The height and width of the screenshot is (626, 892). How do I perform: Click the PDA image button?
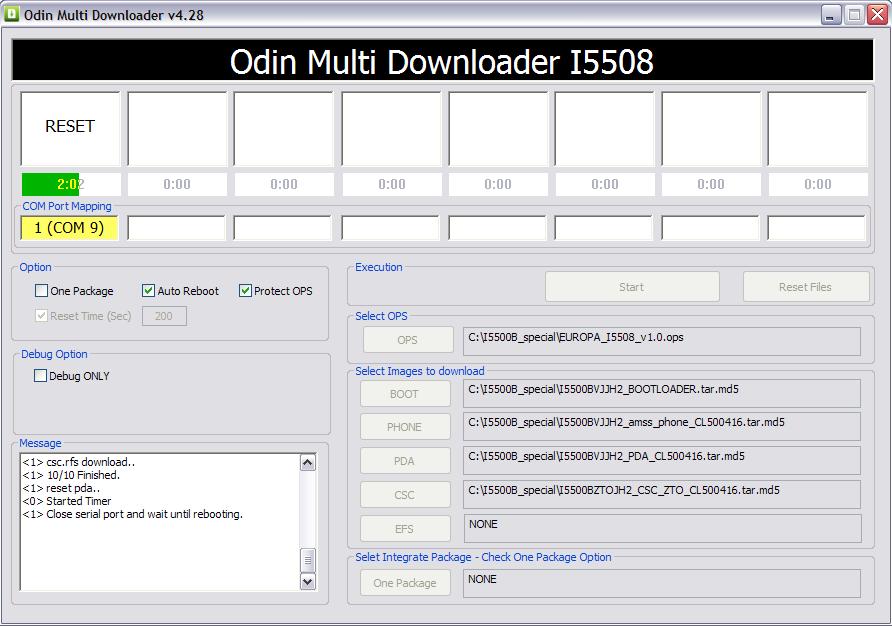(404, 461)
